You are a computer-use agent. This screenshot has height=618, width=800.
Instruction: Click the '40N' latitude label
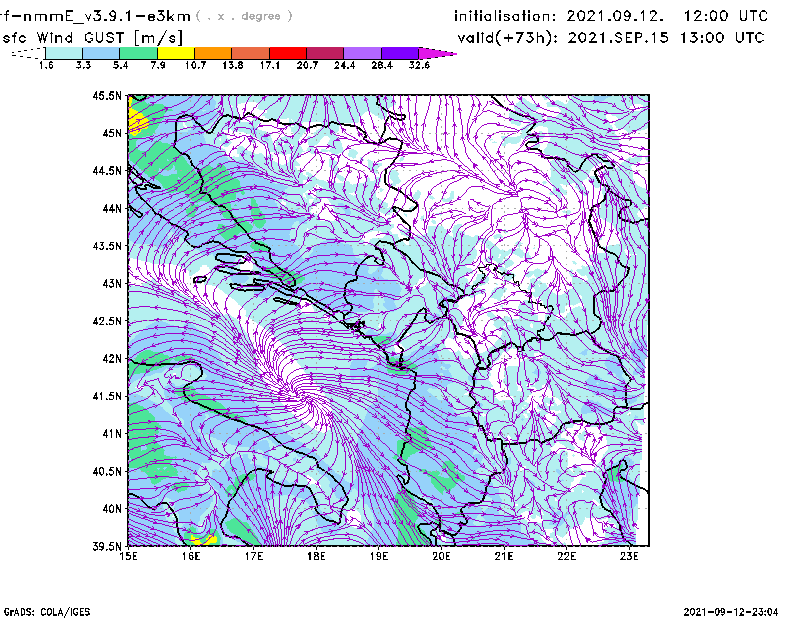[112, 509]
